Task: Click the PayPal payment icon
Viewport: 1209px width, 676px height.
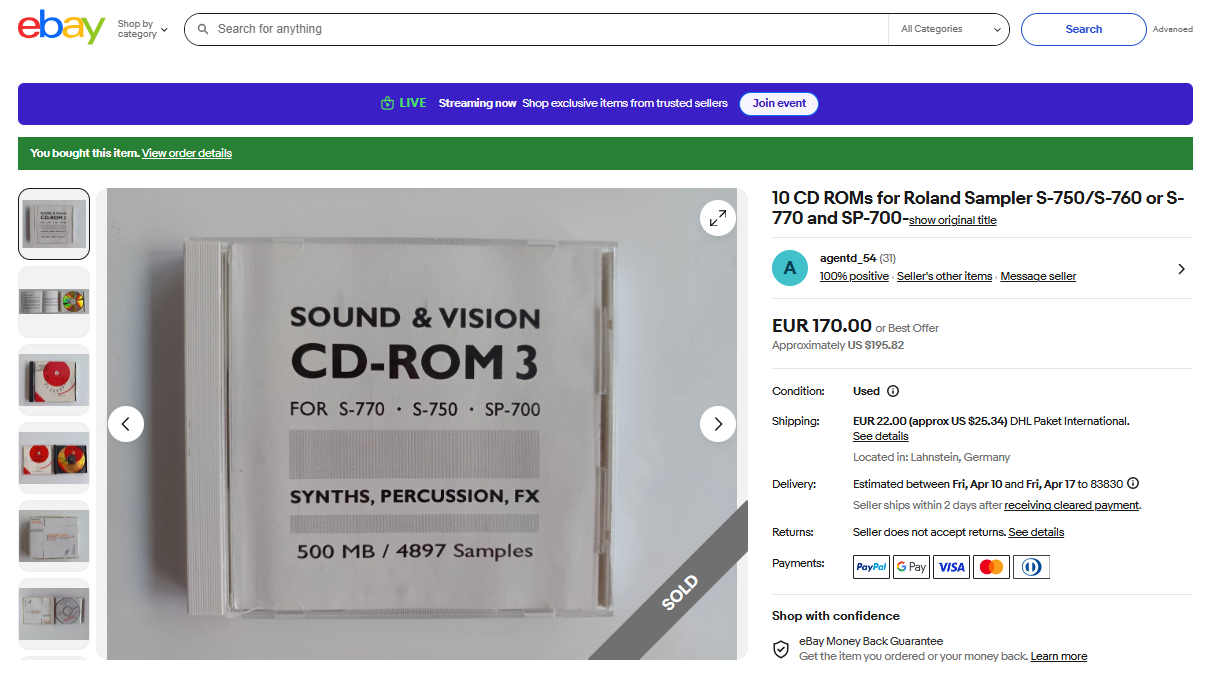Action: 871,567
